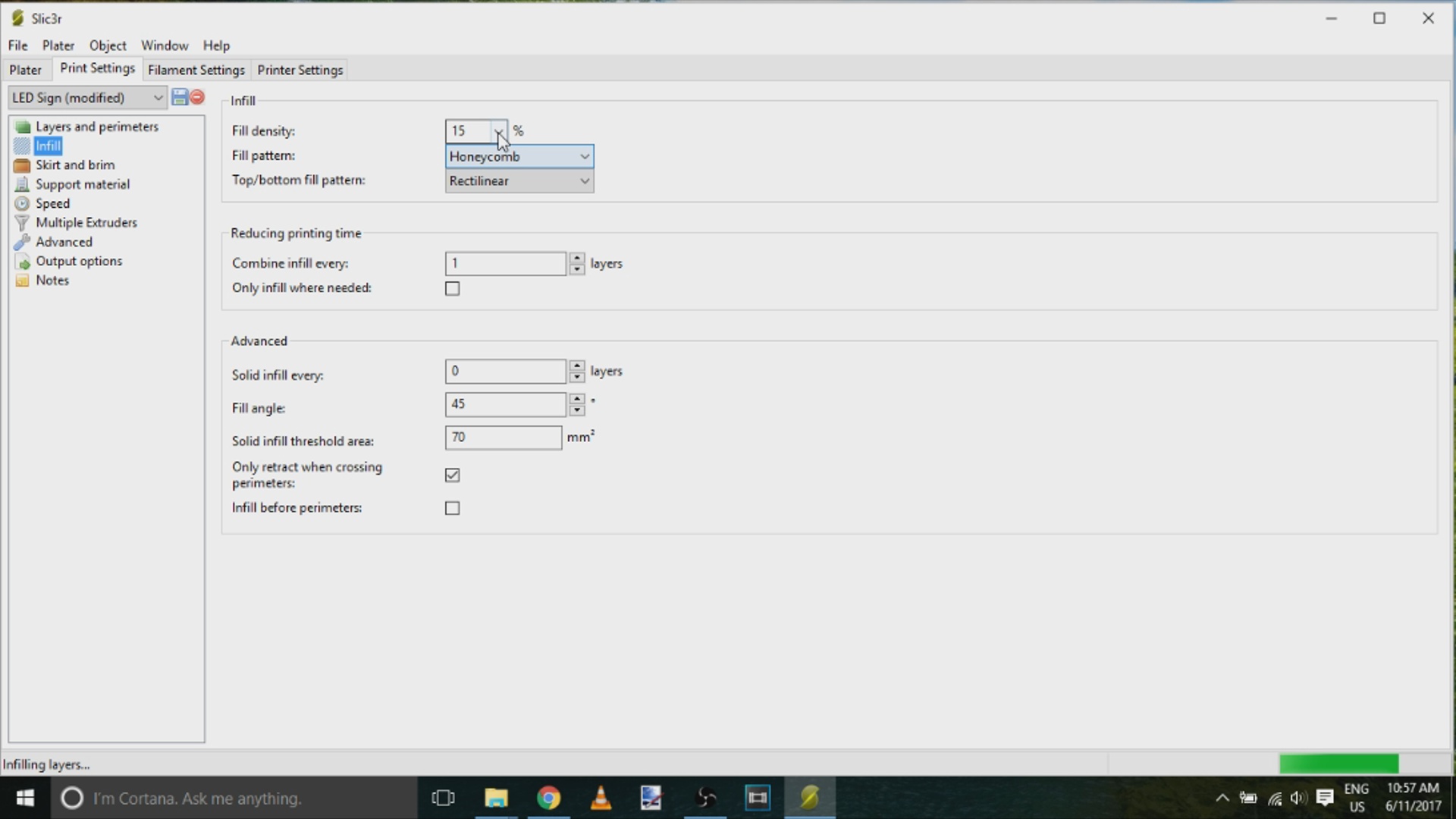Screen dimensions: 1456x819
Task: Click the Solid infill threshold area field
Action: (x=503, y=438)
